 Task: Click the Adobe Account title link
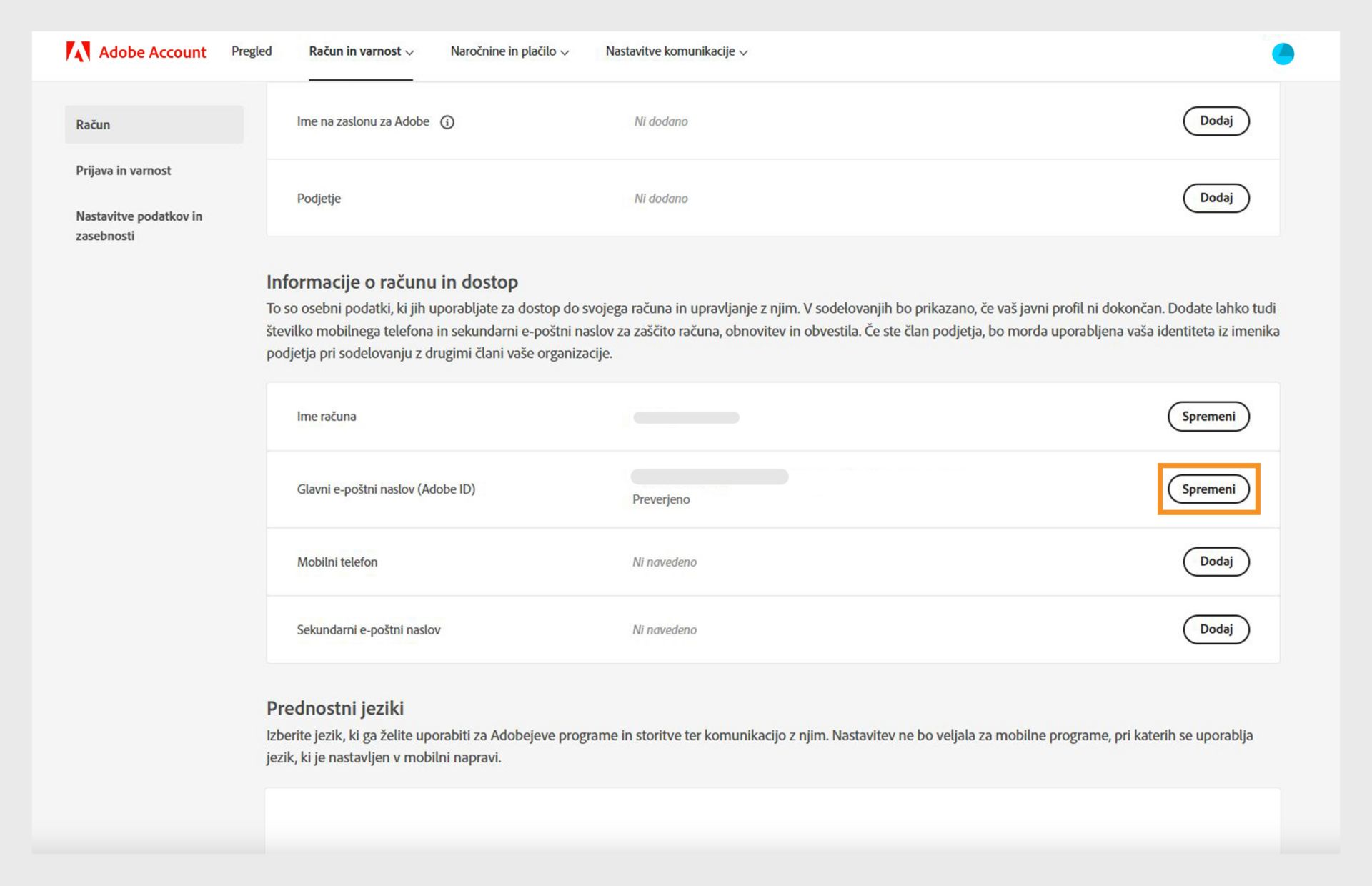pyautogui.click(x=152, y=52)
